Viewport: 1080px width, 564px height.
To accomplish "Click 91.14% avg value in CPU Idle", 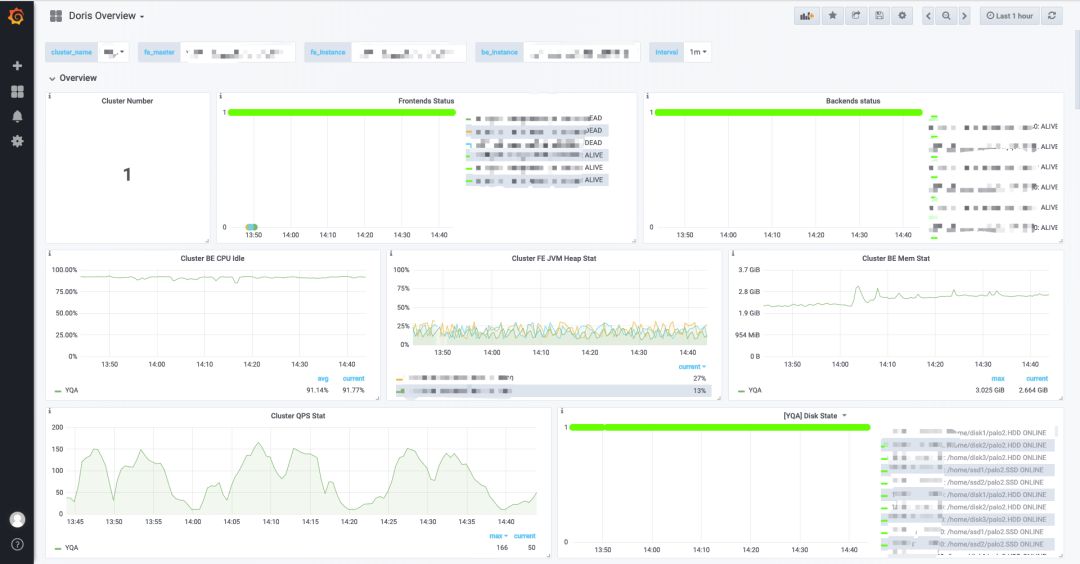I will pos(317,390).
